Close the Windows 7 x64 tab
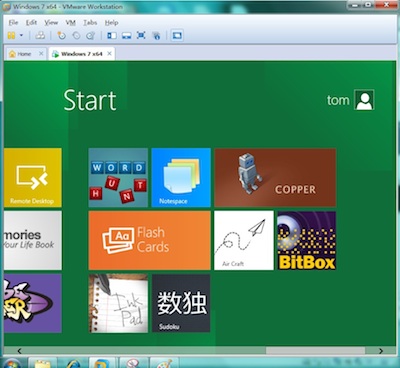This screenshot has width=400, height=368. coord(109,53)
